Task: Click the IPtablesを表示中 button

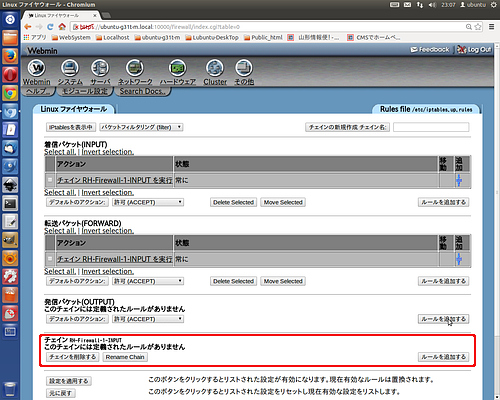Action: (71, 127)
